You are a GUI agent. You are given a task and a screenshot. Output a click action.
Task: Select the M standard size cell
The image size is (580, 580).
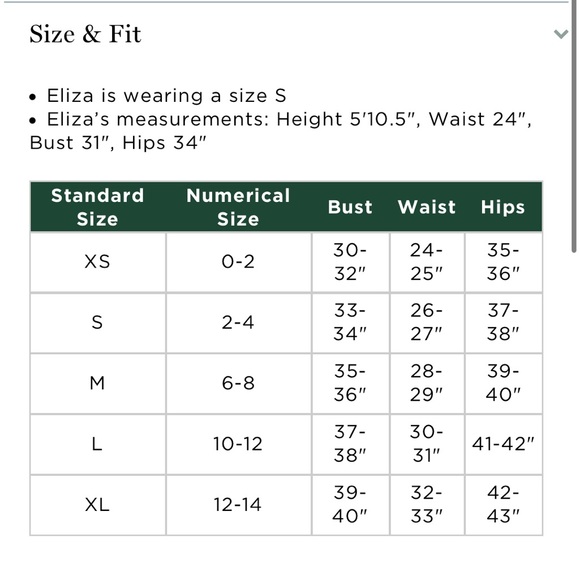pyautogui.click(x=98, y=384)
